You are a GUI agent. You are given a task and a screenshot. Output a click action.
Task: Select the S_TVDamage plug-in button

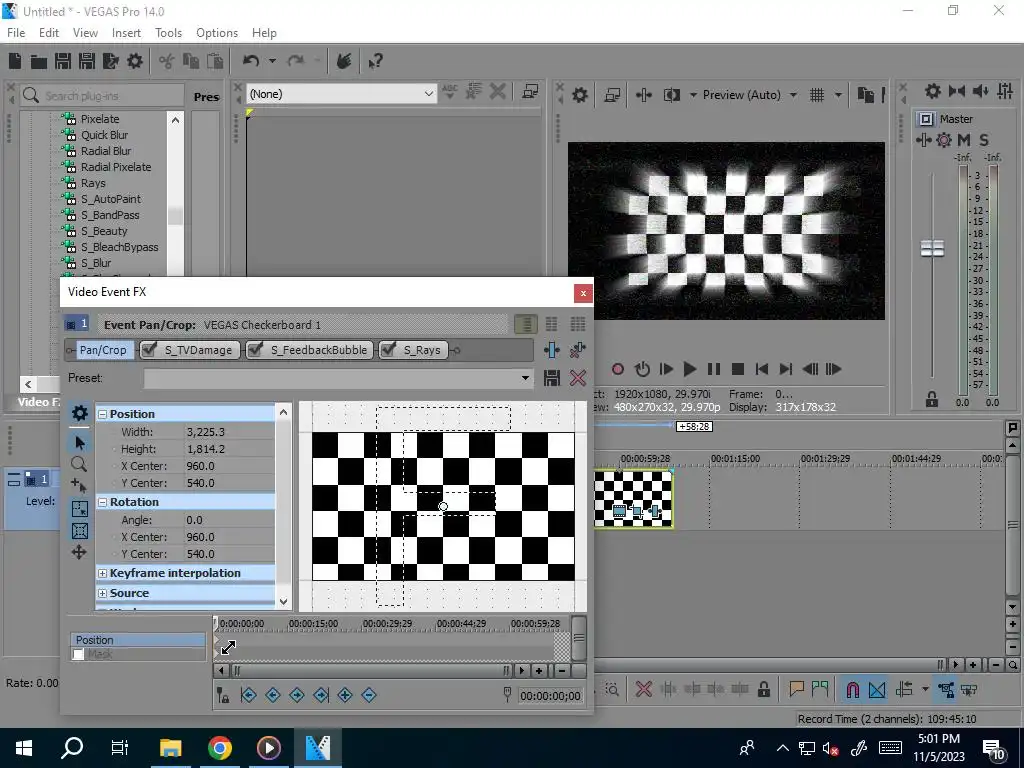pyautogui.click(x=198, y=350)
